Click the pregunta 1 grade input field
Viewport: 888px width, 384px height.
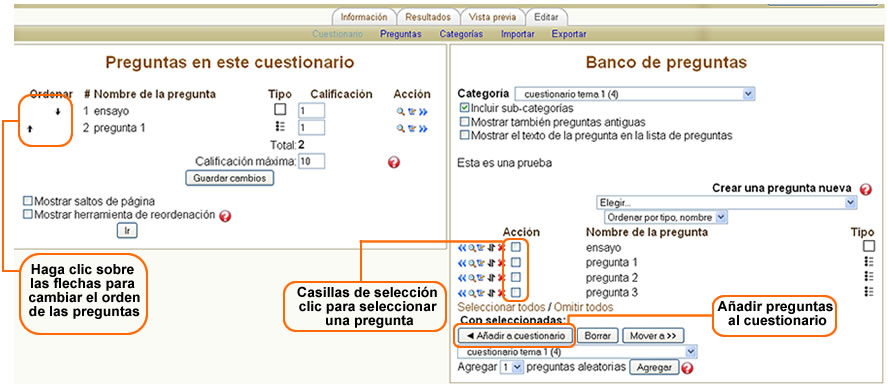point(311,128)
